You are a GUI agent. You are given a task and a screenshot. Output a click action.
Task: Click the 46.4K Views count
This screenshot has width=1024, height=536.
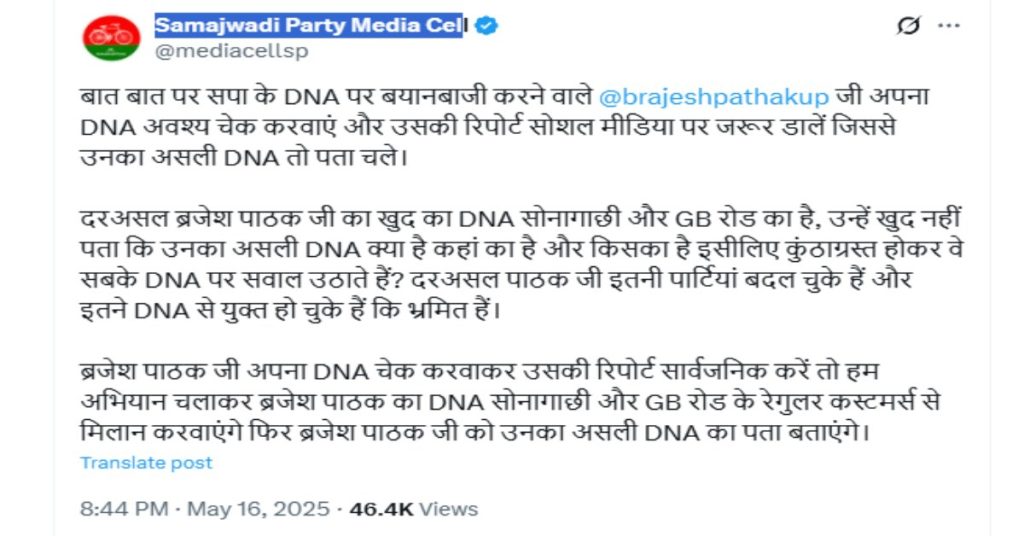pos(410,509)
